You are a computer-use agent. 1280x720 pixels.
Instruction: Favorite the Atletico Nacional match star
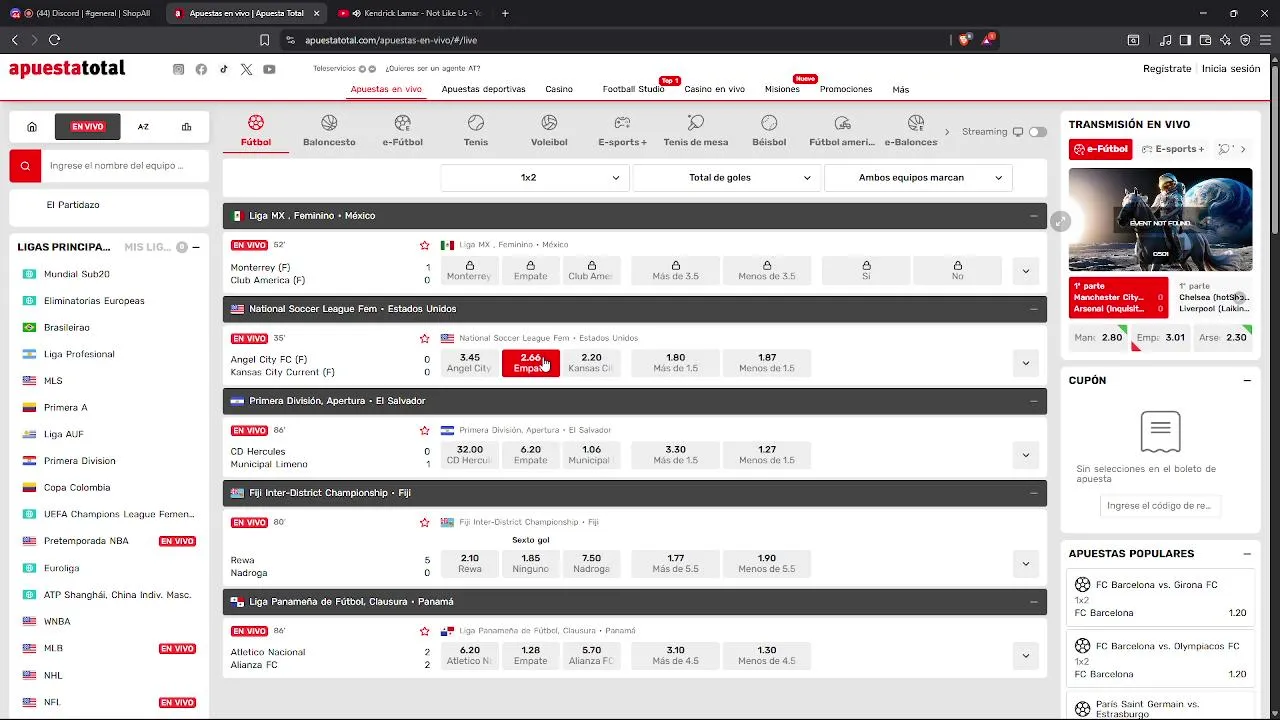pyautogui.click(x=425, y=631)
